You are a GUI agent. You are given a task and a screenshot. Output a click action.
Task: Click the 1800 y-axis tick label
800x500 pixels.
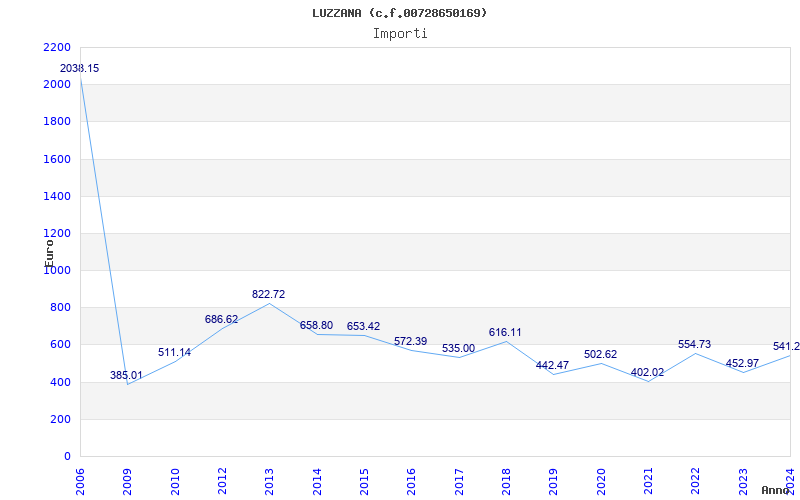click(57, 121)
